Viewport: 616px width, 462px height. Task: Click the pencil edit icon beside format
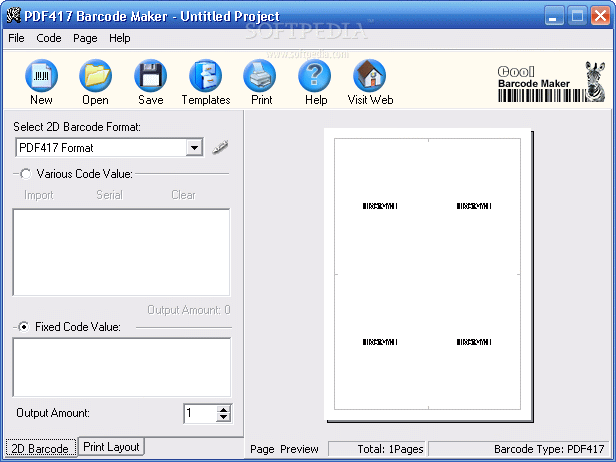[x=220, y=147]
